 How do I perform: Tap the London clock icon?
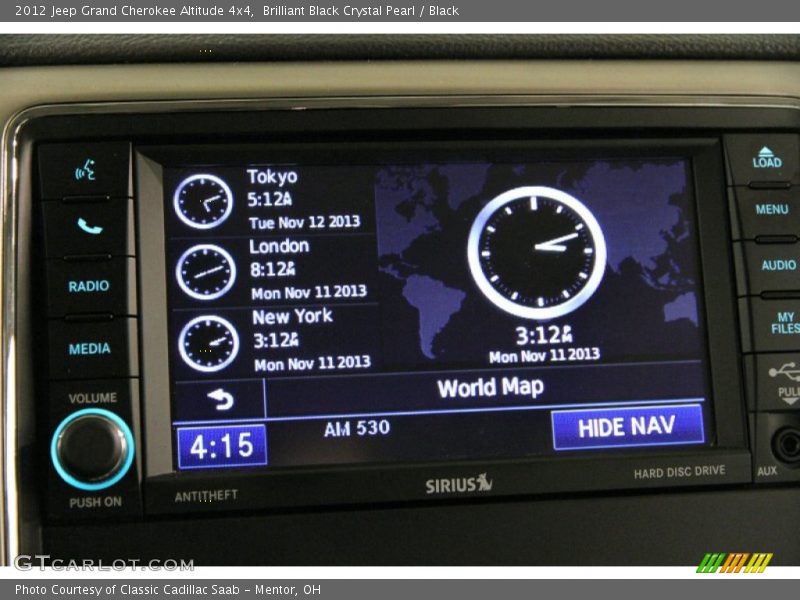click(206, 271)
